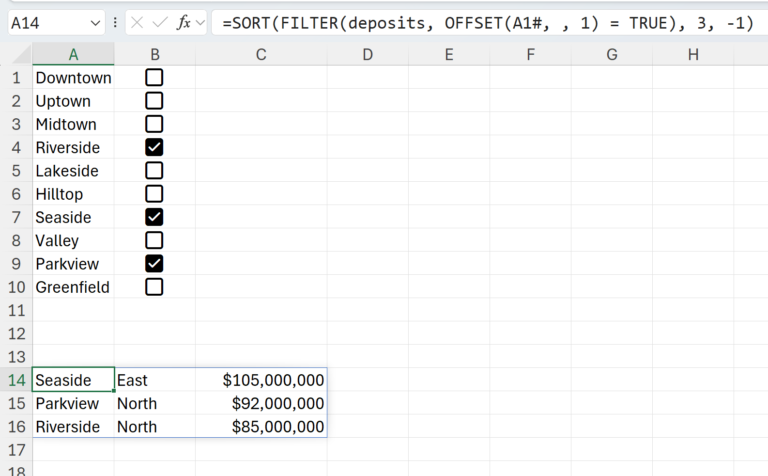Viewport: 768px width, 476px height.
Task: Enable the Greenfield checkbox
Action: point(154,287)
